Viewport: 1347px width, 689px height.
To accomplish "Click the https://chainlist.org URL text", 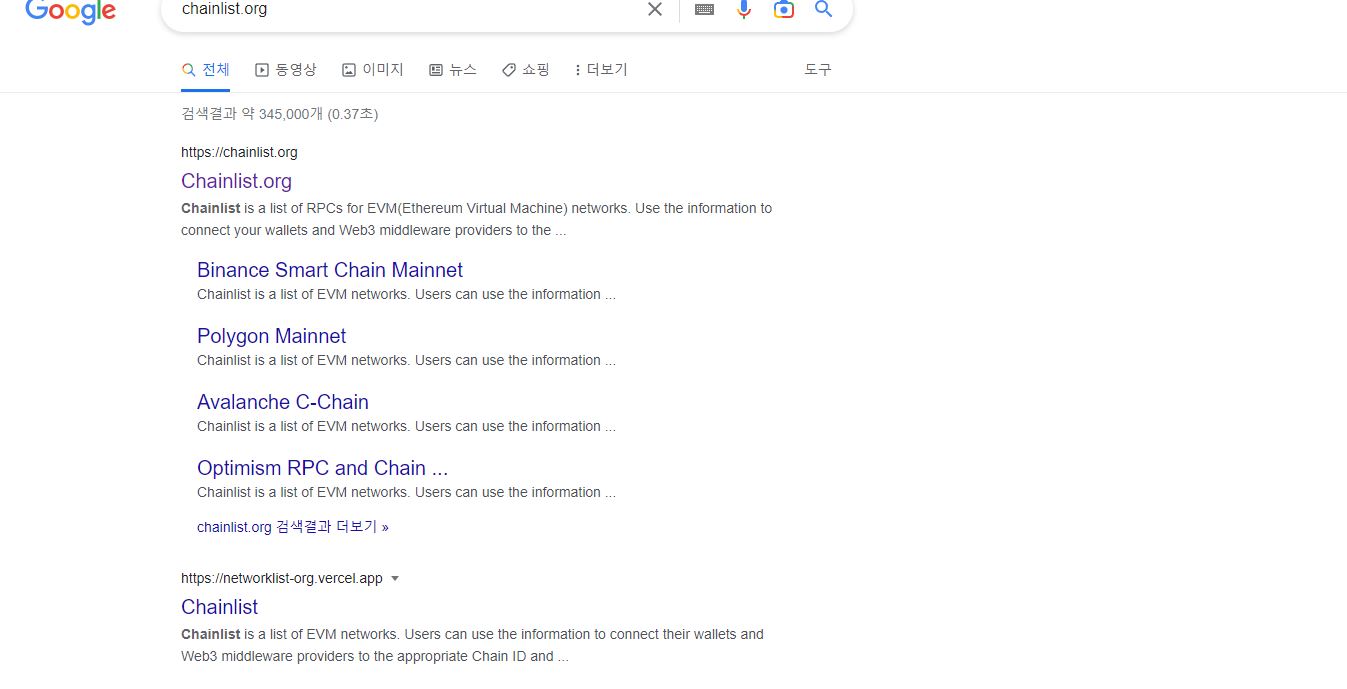I will (x=239, y=152).
